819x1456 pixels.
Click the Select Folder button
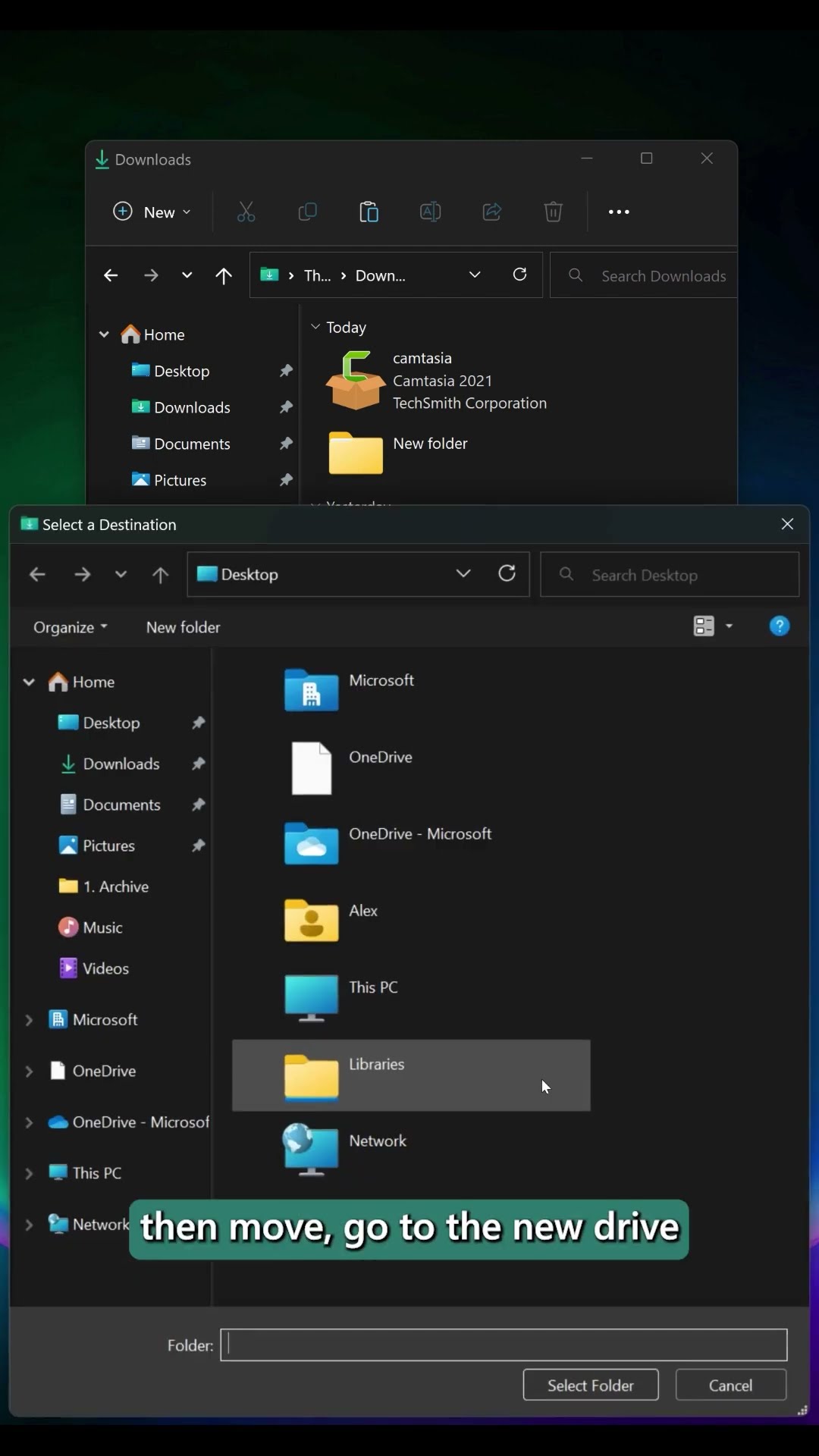click(591, 1385)
